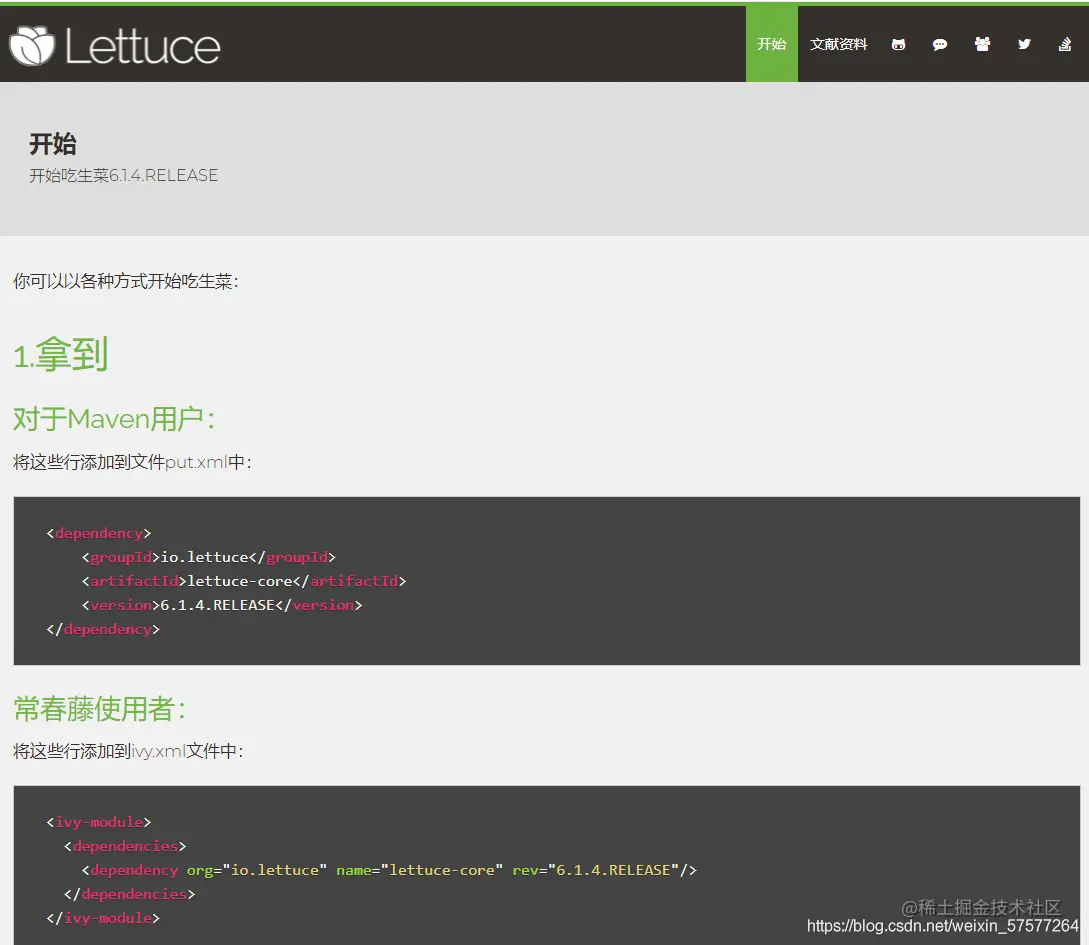Screen dimensions: 1089x945
Task: Click the heading 1.拿到
Action: coord(60,355)
